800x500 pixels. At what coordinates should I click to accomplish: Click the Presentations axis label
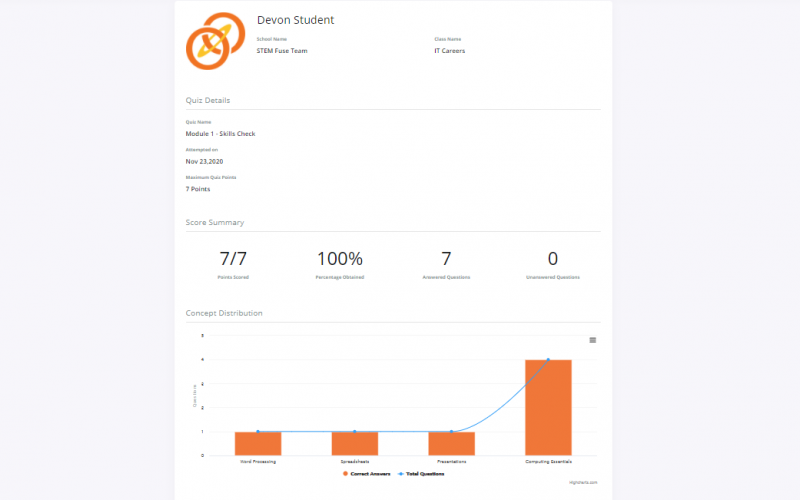451,461
